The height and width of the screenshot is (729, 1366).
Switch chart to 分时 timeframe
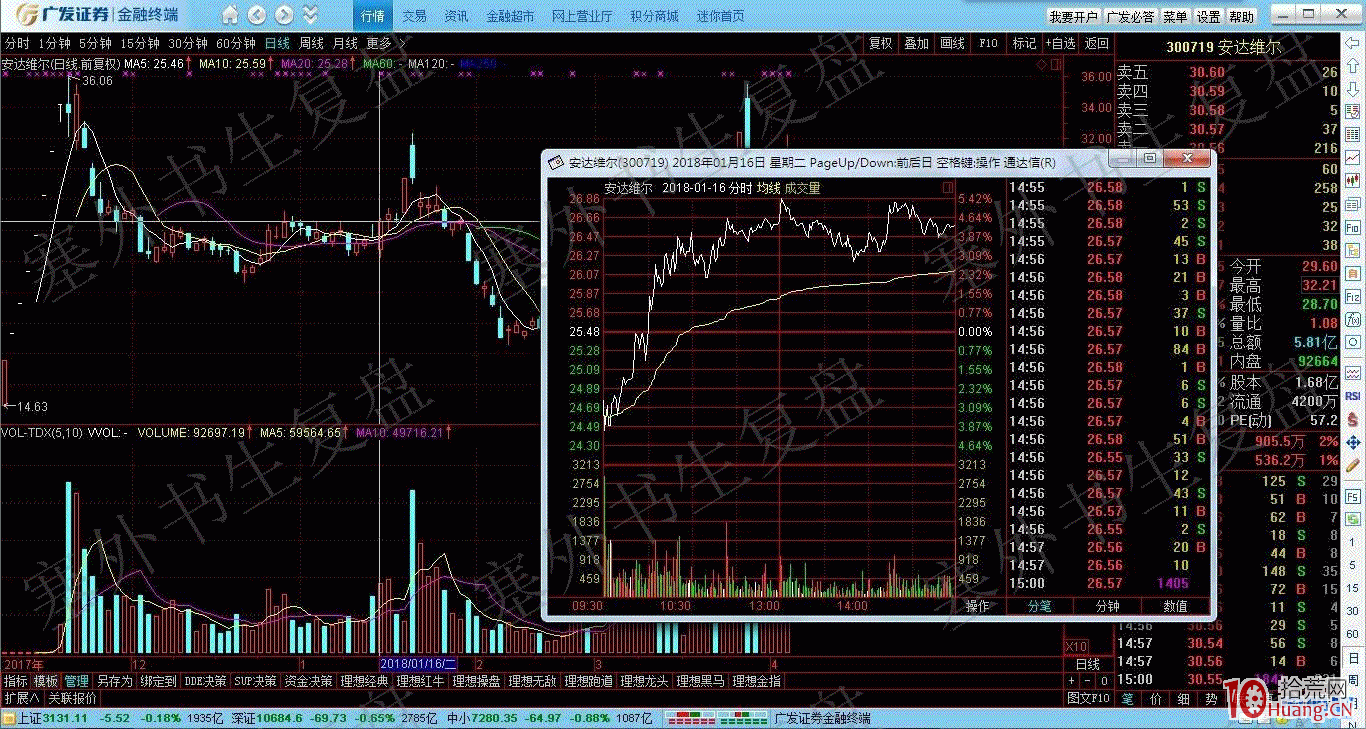[x=17, y=43]
